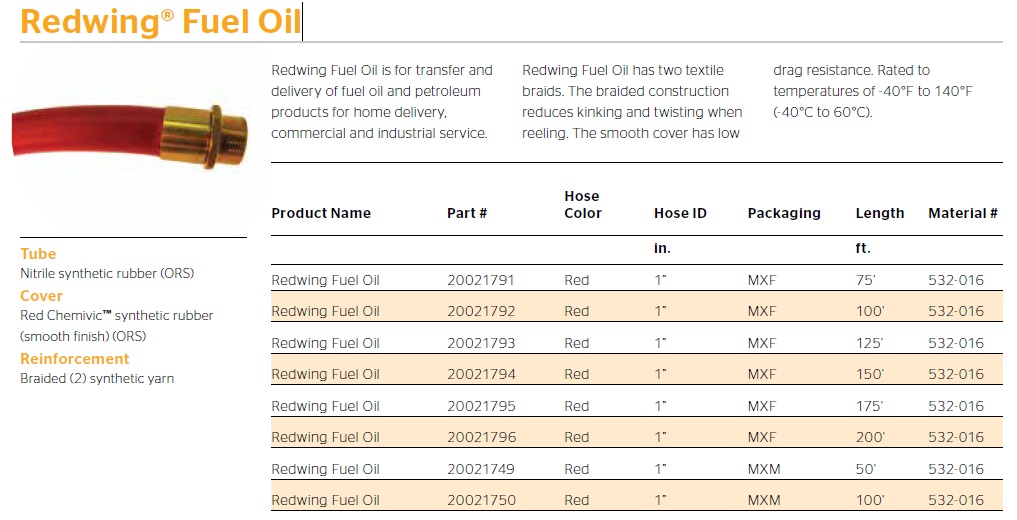
Task: Click the Hose ID column header
Action: [x=680, y=213]
